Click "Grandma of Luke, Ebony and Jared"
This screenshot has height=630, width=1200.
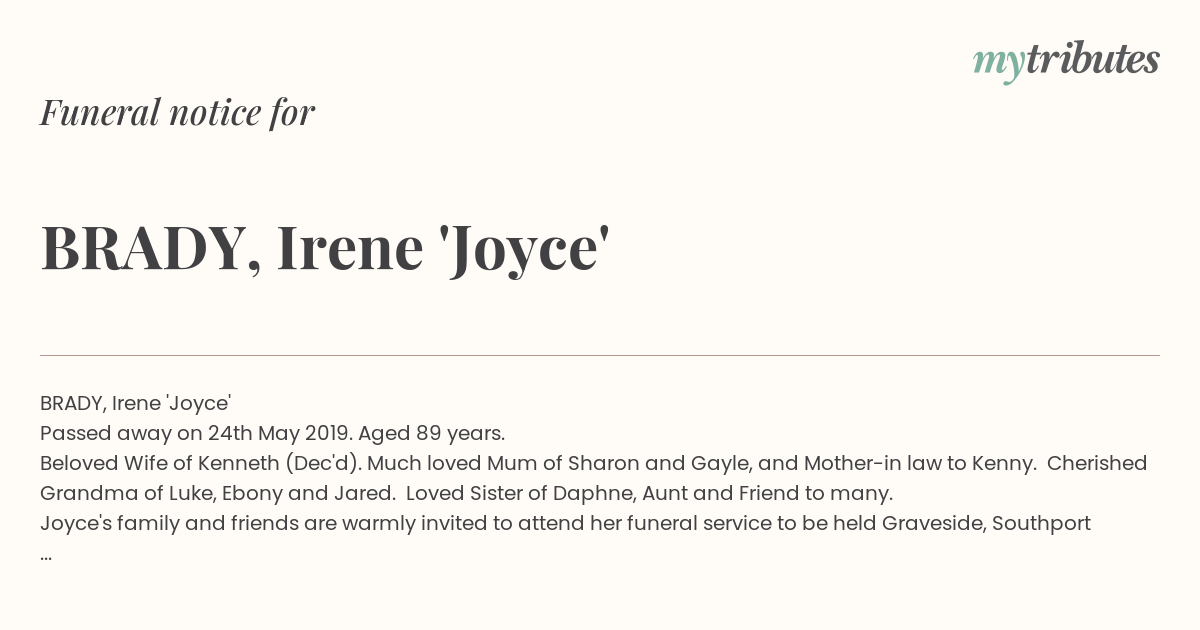coord(217,493)
